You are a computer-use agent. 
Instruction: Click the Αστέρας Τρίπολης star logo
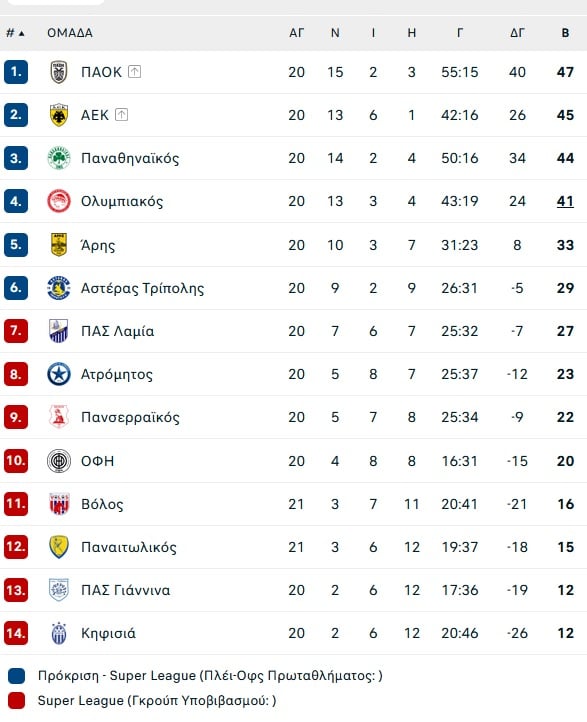point(59,288)
